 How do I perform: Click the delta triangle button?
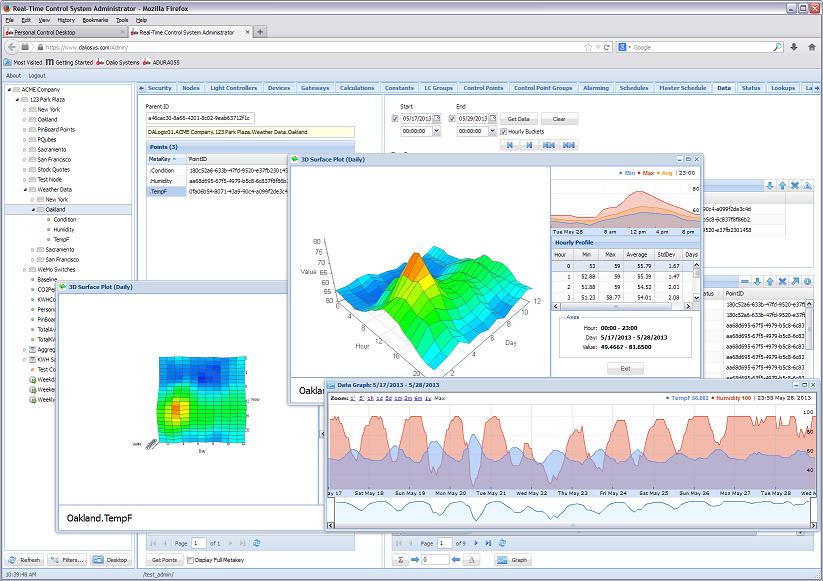pos(471,560)
